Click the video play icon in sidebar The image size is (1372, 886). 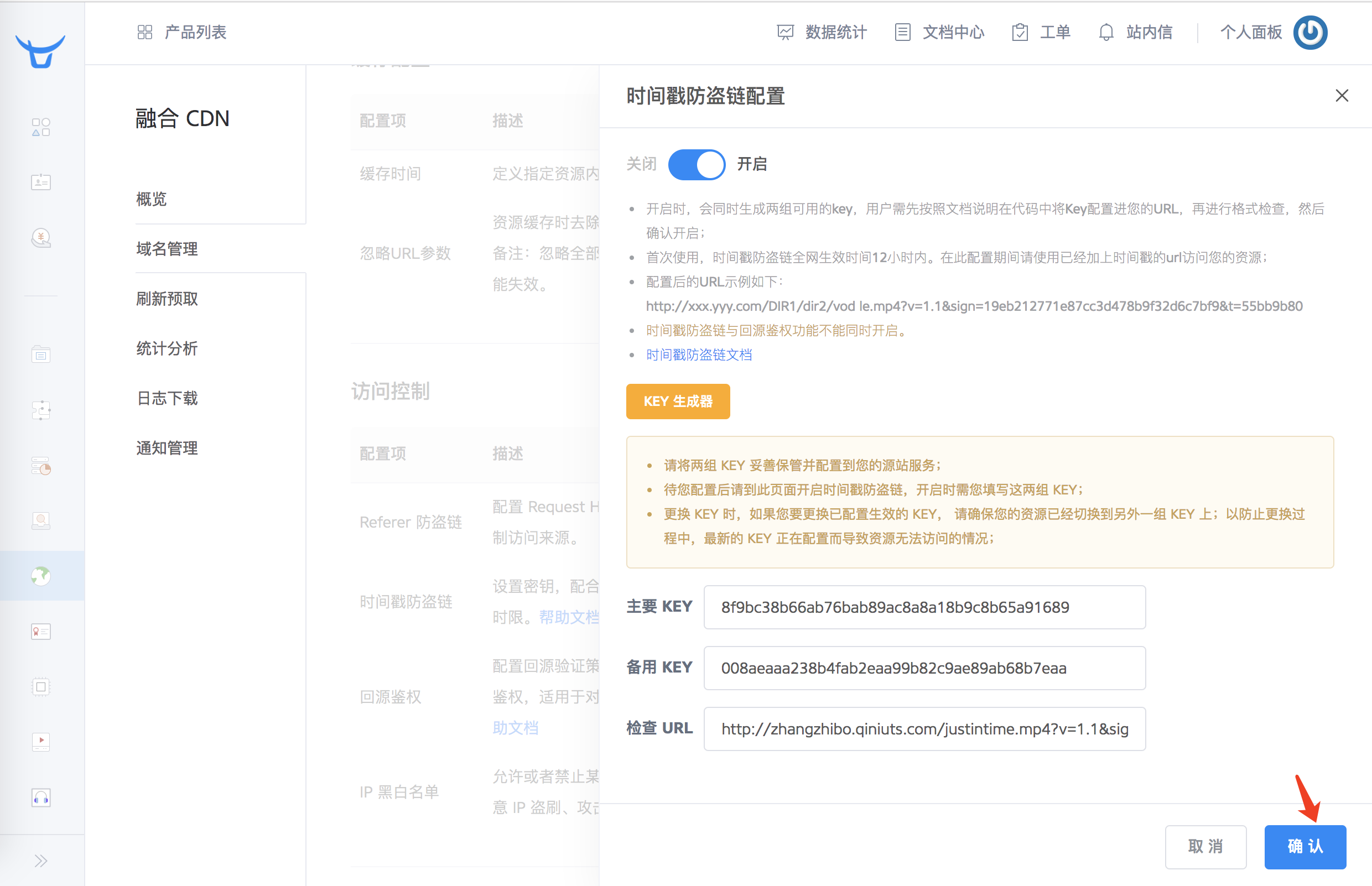point(41,742)
